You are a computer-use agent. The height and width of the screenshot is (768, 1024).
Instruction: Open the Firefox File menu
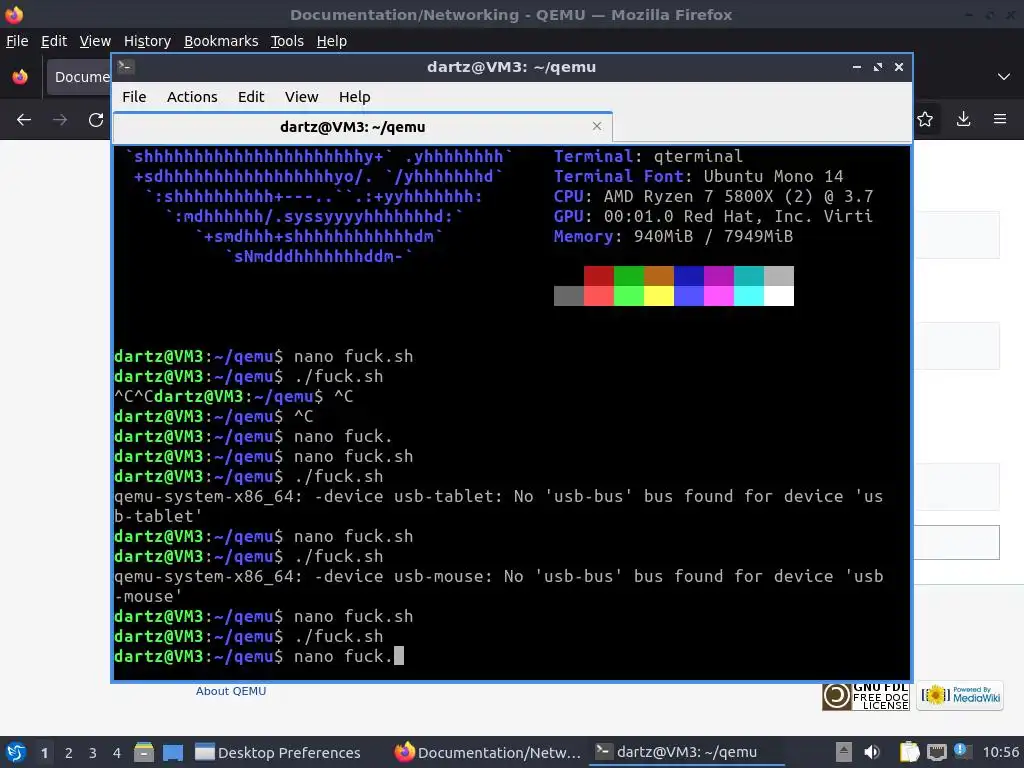[x=17, y=41]
